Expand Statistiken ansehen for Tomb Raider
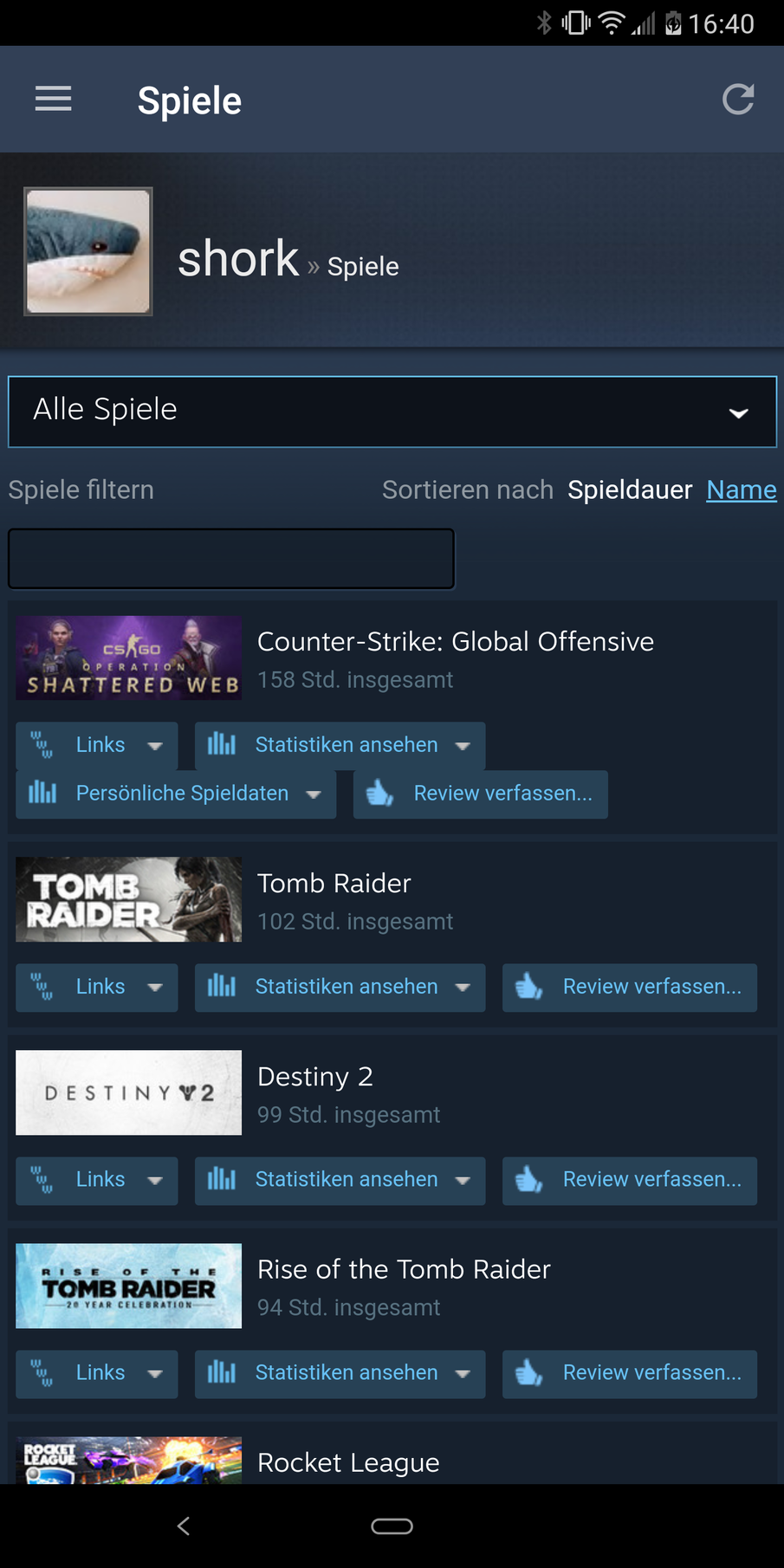784x1568 pixels. tap(340, 987)
